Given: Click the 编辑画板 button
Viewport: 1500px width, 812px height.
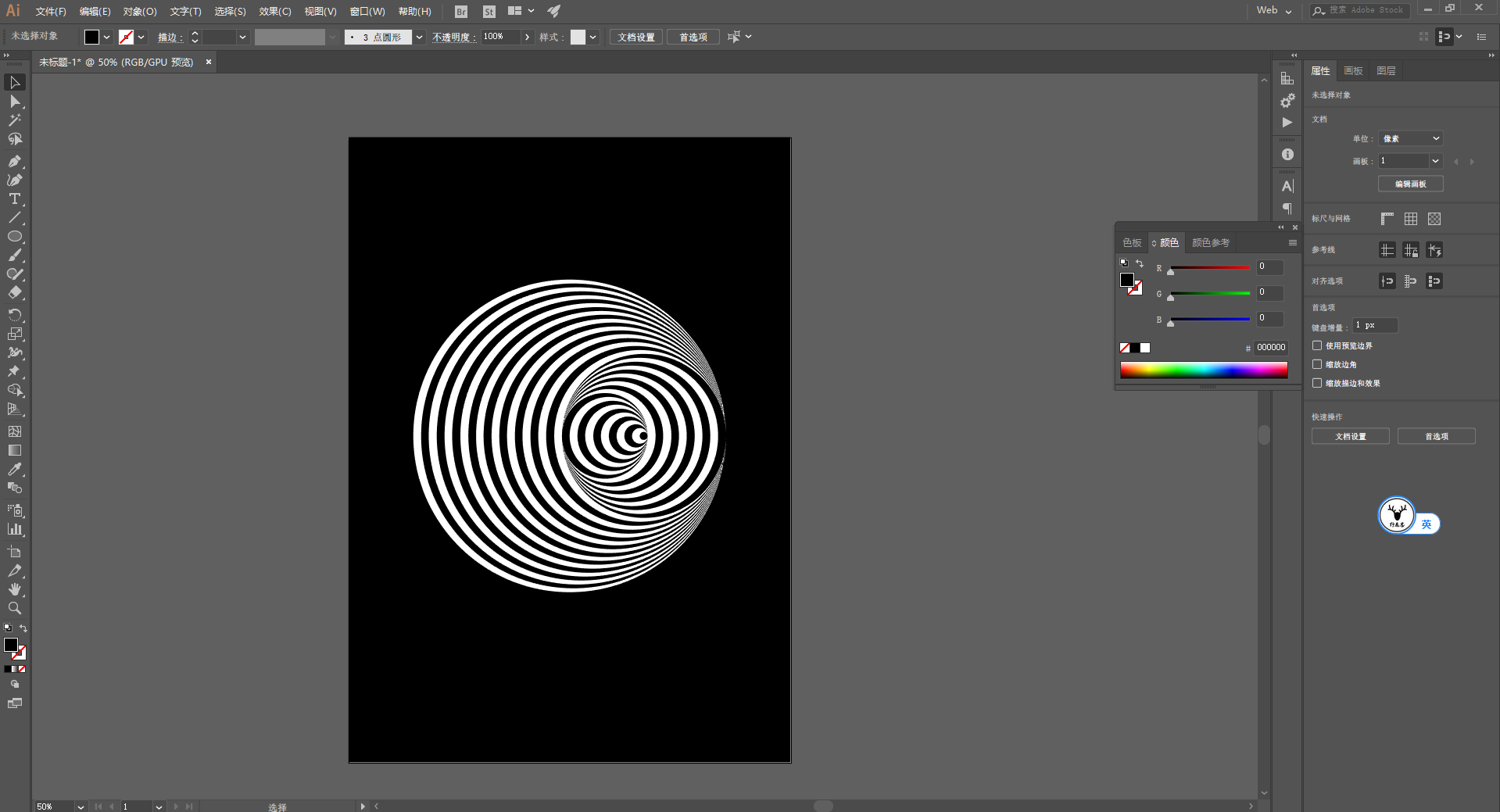Looking at the screenshot, I should 1410,184.
